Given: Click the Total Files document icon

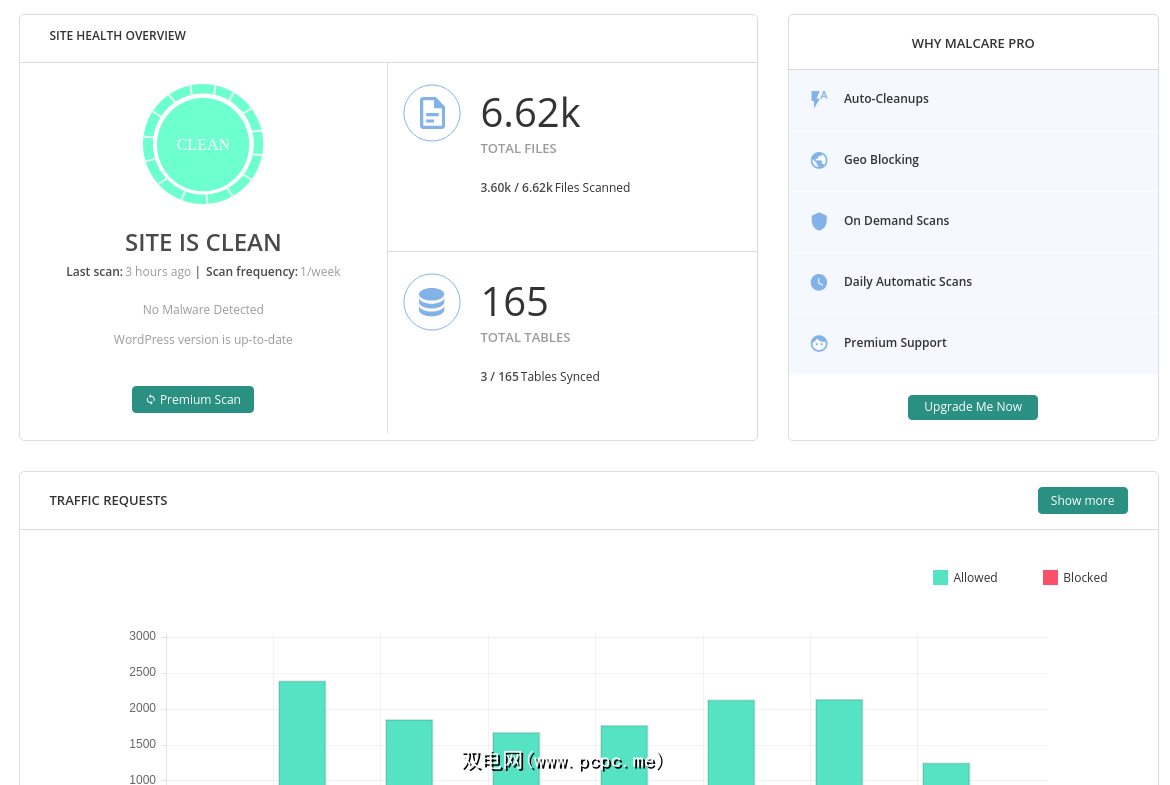Looking at the screenshot, I should tap(432, 113).
